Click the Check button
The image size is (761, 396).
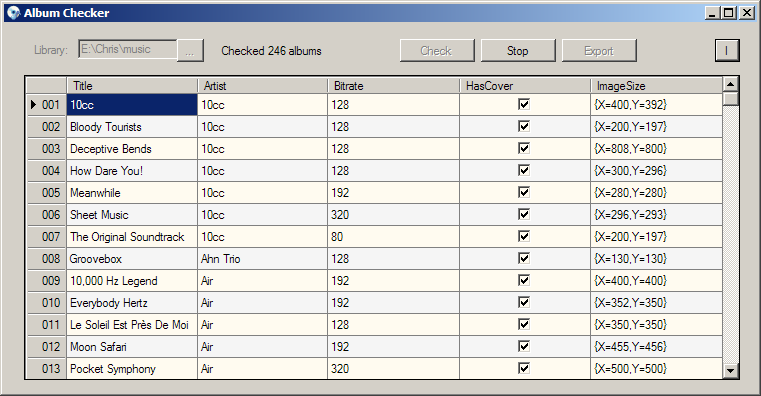[437, 50]
